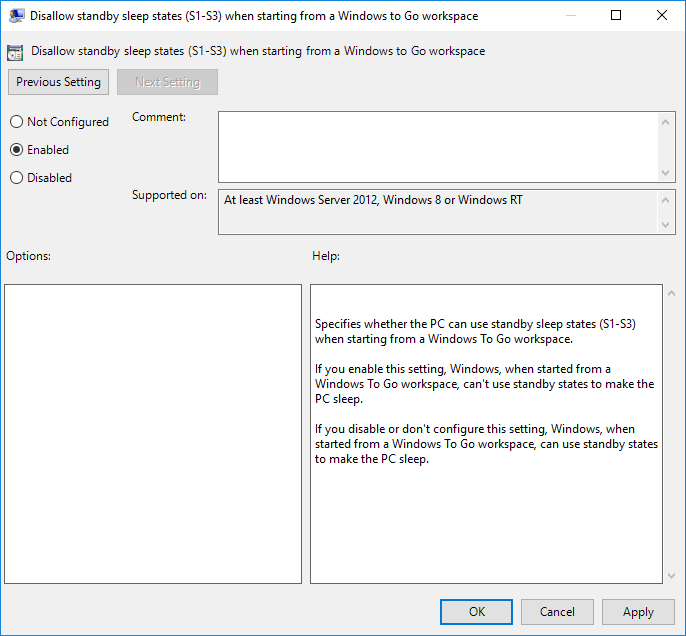Viewport: 686px width, 636px height.
Task: Maximize the policy dialog window
Action: (616, 15)
